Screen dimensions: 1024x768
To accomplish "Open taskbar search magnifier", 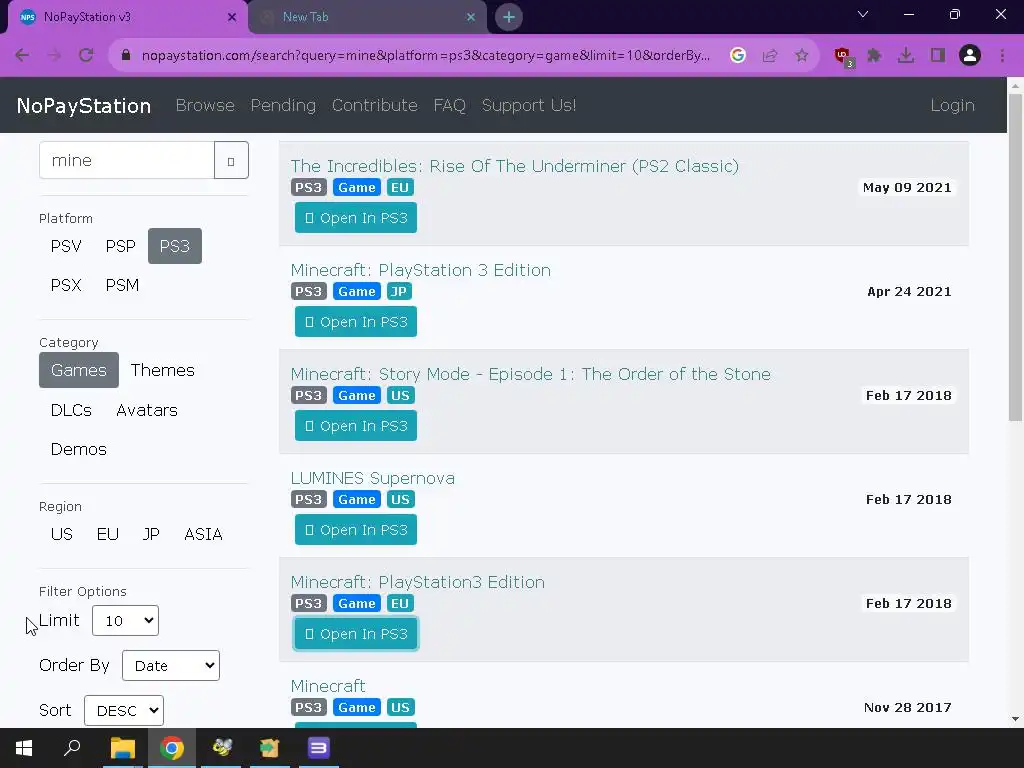I will (x=72, y=748).
